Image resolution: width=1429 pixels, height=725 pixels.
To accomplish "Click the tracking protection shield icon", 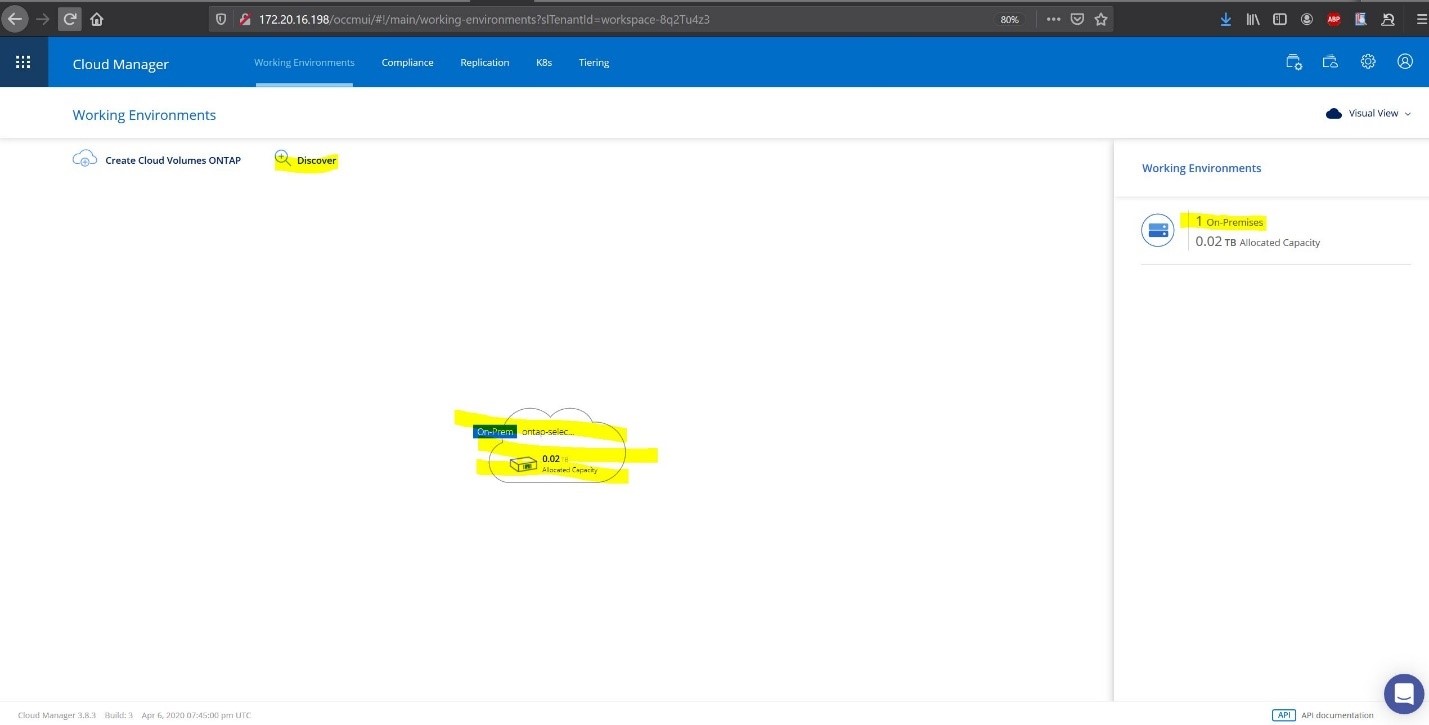I will 222,19.
